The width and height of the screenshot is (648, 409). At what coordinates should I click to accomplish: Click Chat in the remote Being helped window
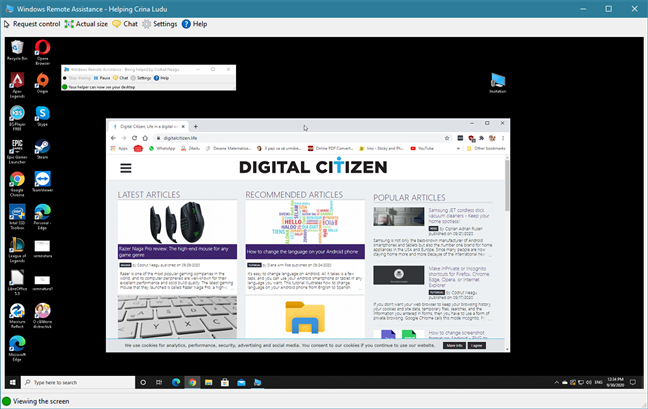point(121,78)
